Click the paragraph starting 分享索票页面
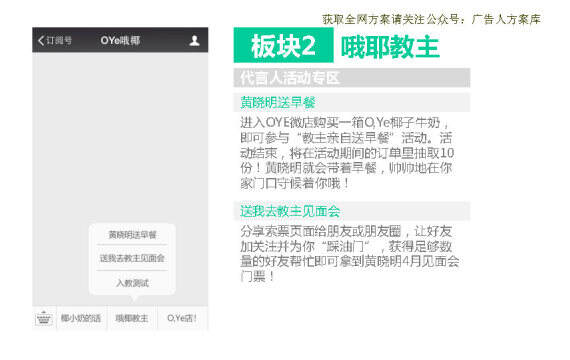 [x=349, y=254]
